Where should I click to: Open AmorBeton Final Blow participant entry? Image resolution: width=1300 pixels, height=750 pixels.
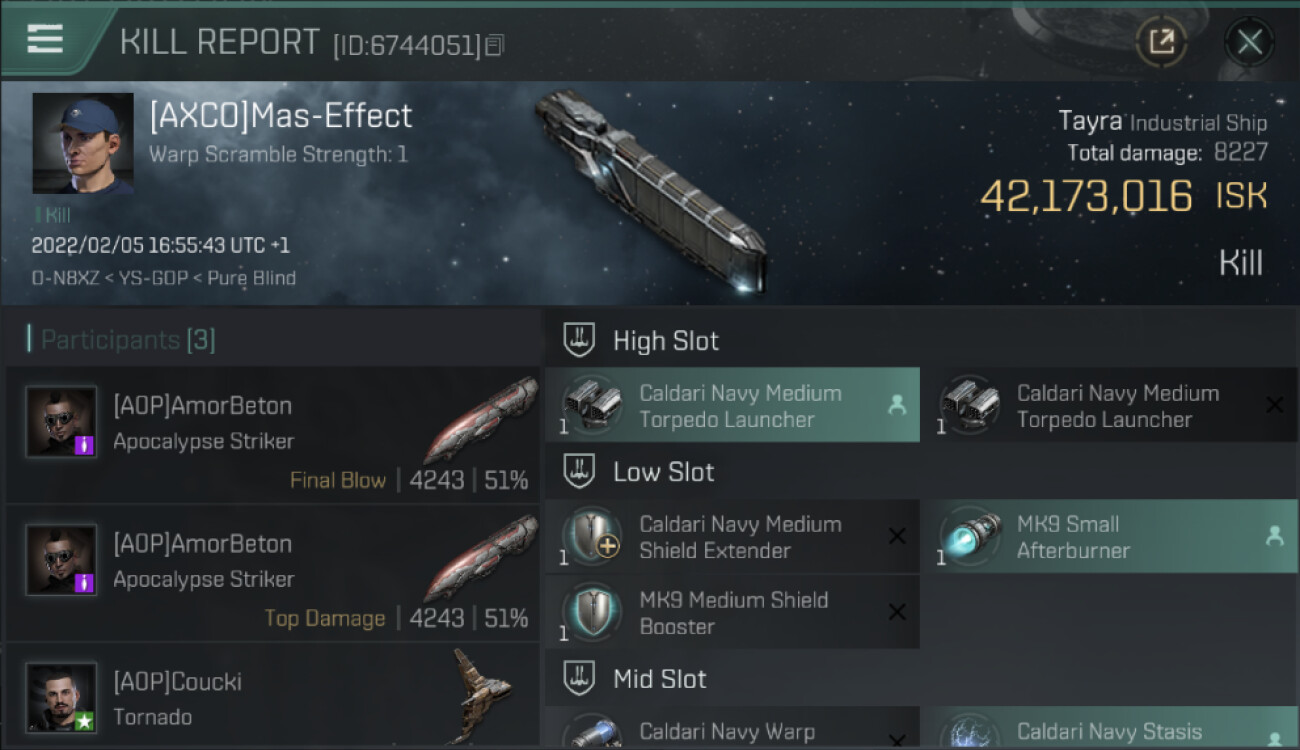[x=273, y=435]
